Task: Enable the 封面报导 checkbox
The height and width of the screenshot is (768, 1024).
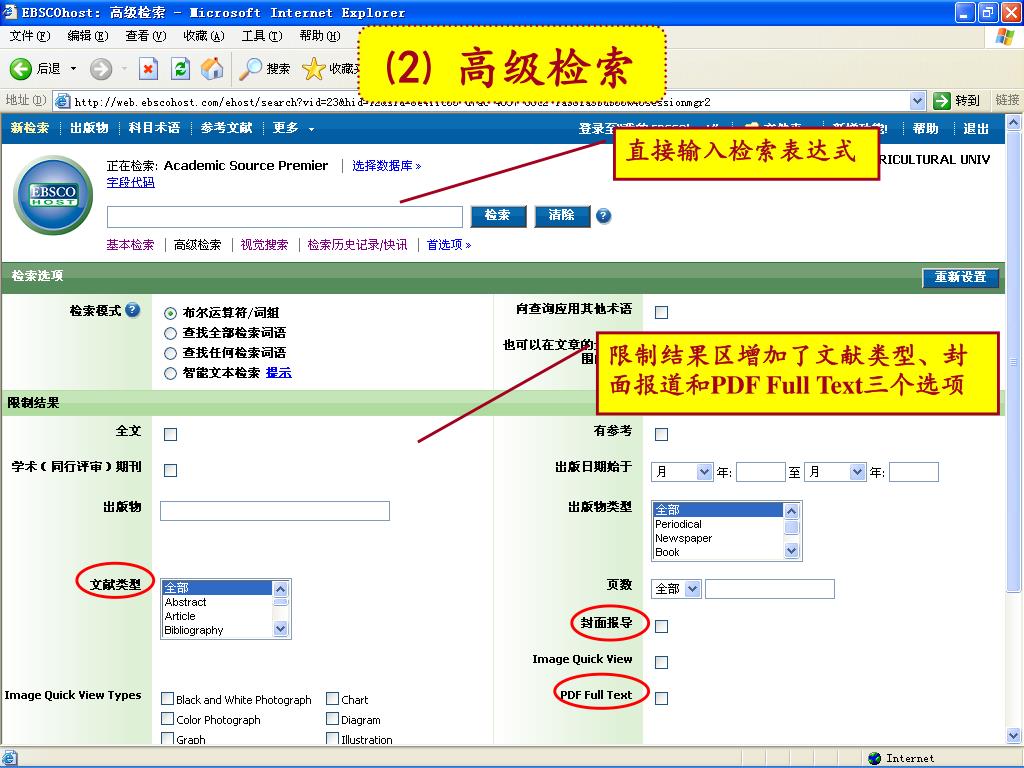Action: 662,626
